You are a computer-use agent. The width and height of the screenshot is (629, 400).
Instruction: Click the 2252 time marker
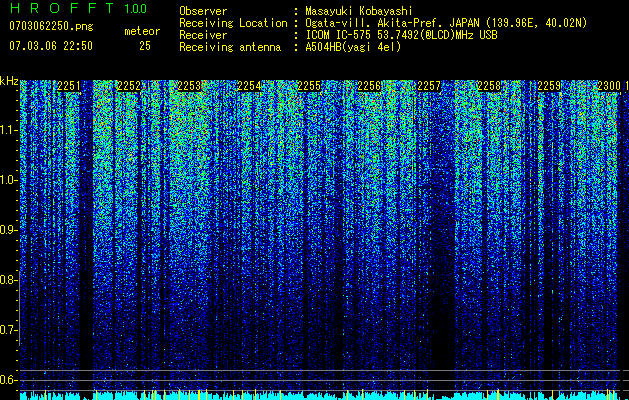pos(129,86)
